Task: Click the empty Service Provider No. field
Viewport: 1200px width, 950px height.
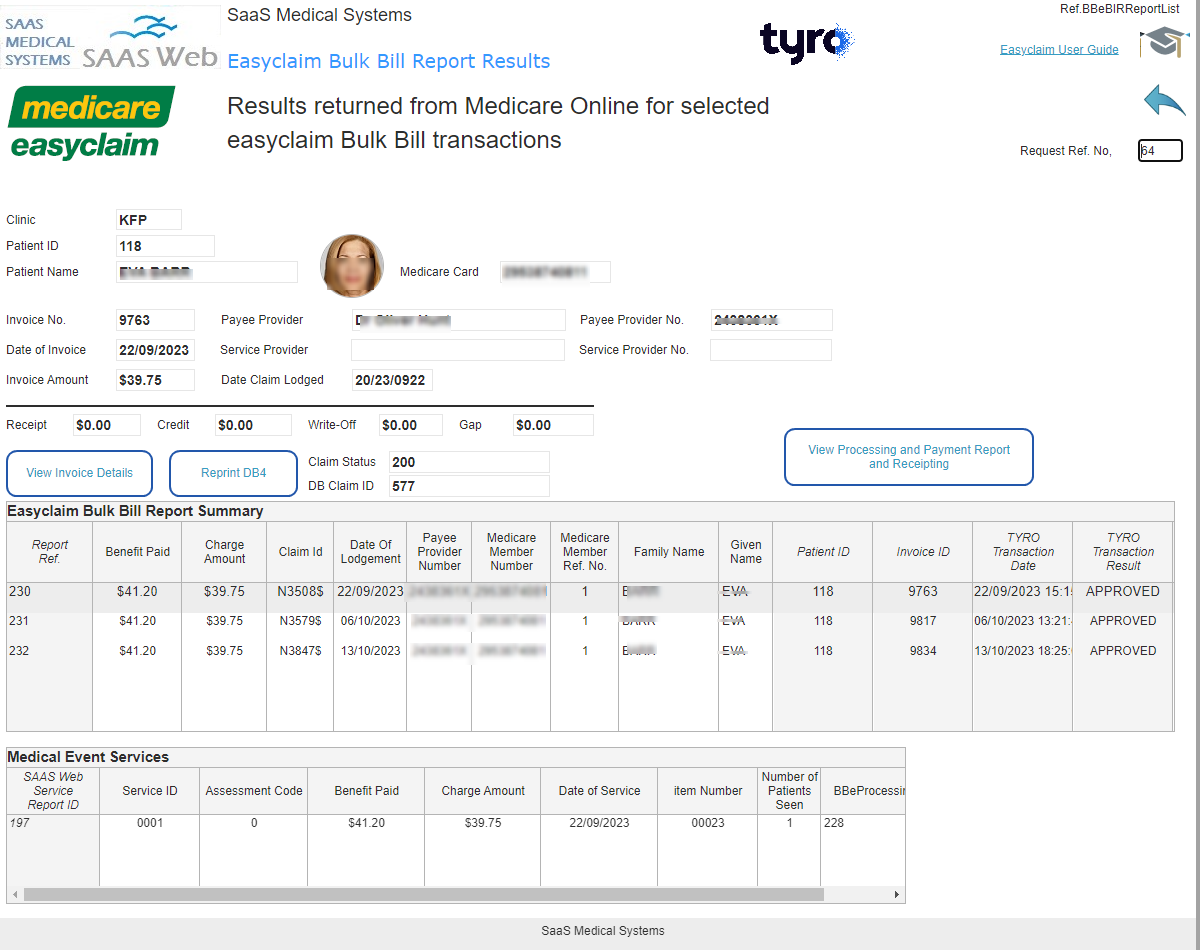Action: (771, 350)
